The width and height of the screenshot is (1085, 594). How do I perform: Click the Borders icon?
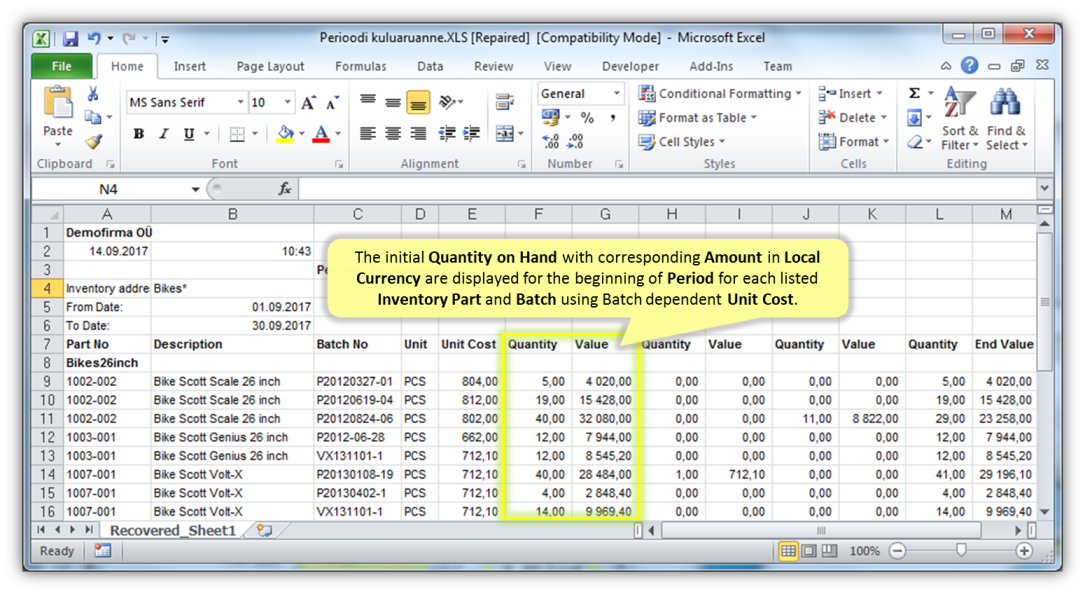click(237, 134)
